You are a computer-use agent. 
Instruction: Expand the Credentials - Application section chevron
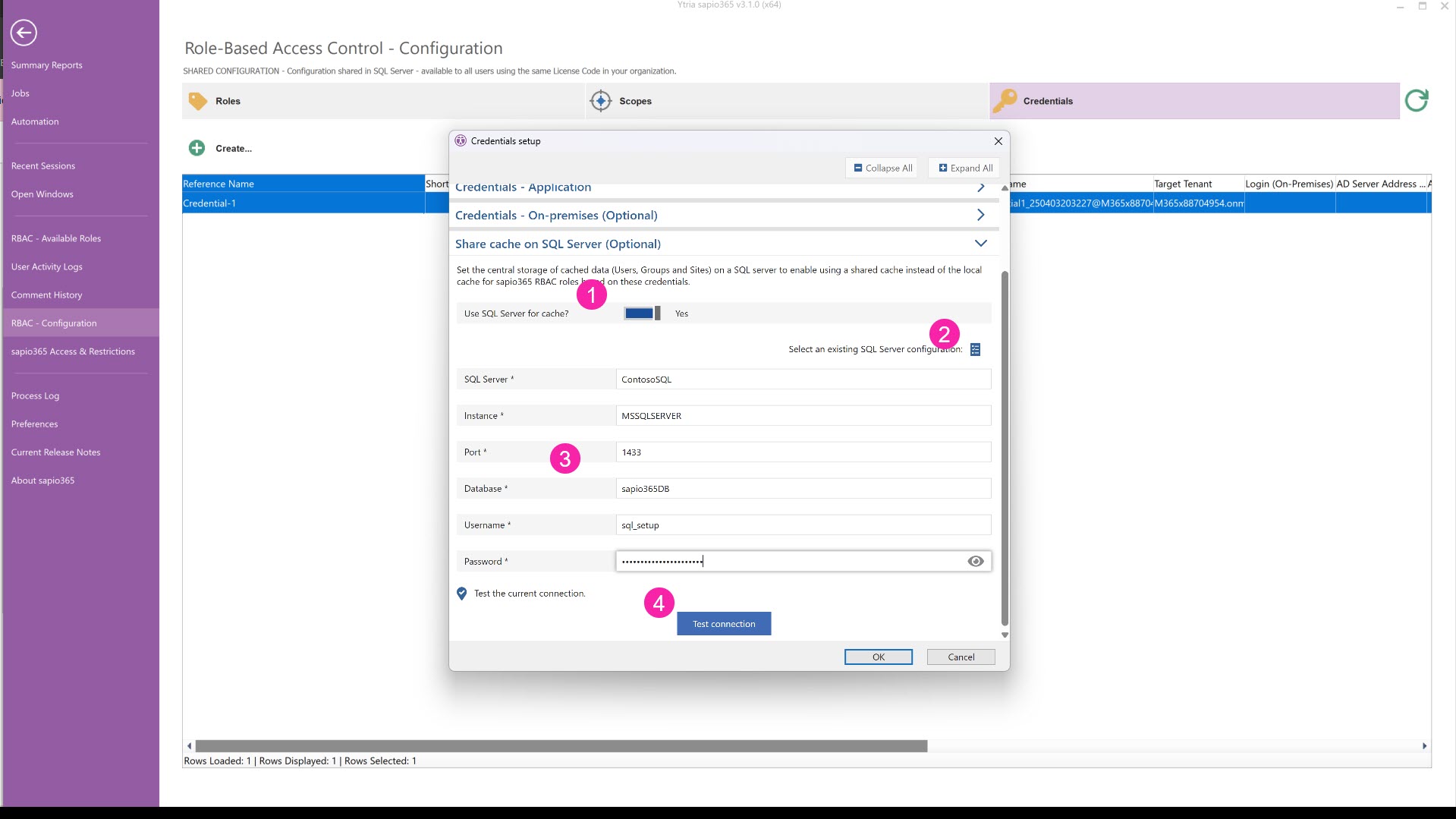coord(980,187)
